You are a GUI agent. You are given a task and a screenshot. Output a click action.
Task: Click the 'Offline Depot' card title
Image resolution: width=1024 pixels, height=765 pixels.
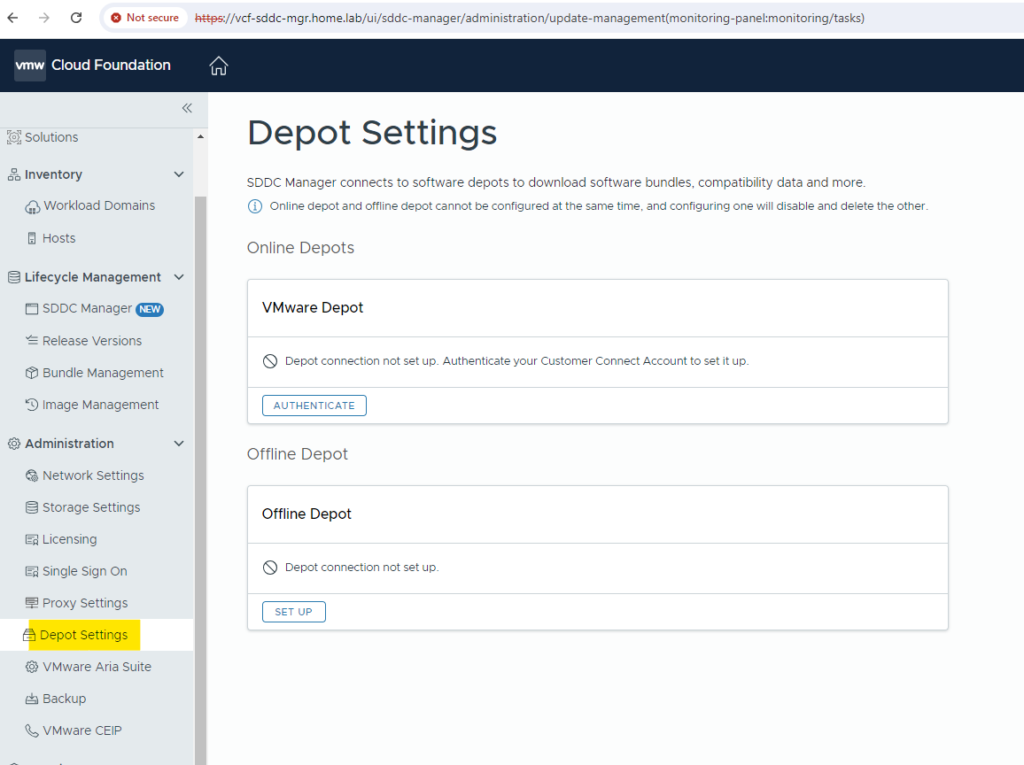(x=306, y=514)
